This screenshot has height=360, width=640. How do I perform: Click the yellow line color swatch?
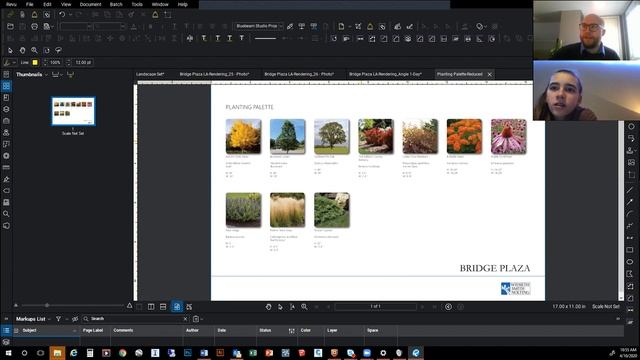tap(35, 62)
